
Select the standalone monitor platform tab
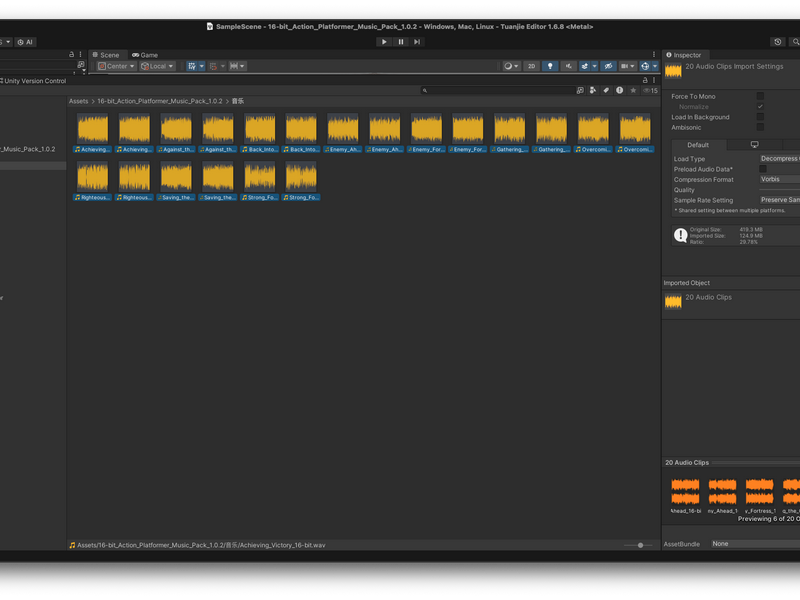(755, 145)
